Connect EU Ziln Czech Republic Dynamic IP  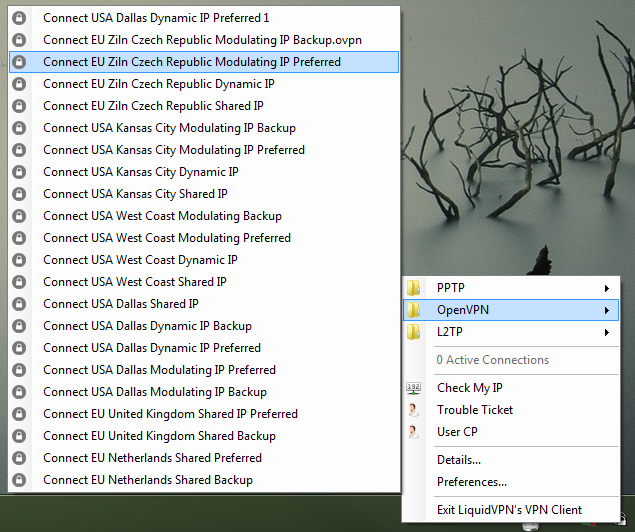click(x=204, y=84)
